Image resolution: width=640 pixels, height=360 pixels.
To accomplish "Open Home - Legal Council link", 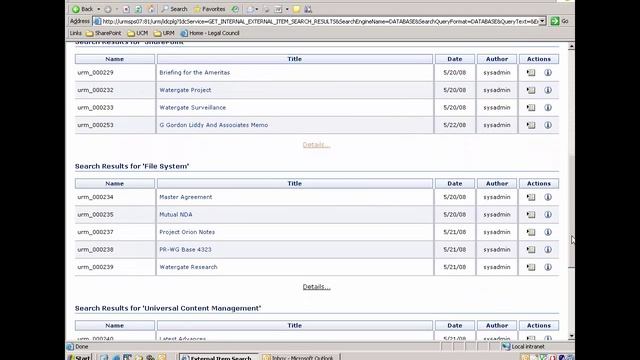I will click(210, 33).
